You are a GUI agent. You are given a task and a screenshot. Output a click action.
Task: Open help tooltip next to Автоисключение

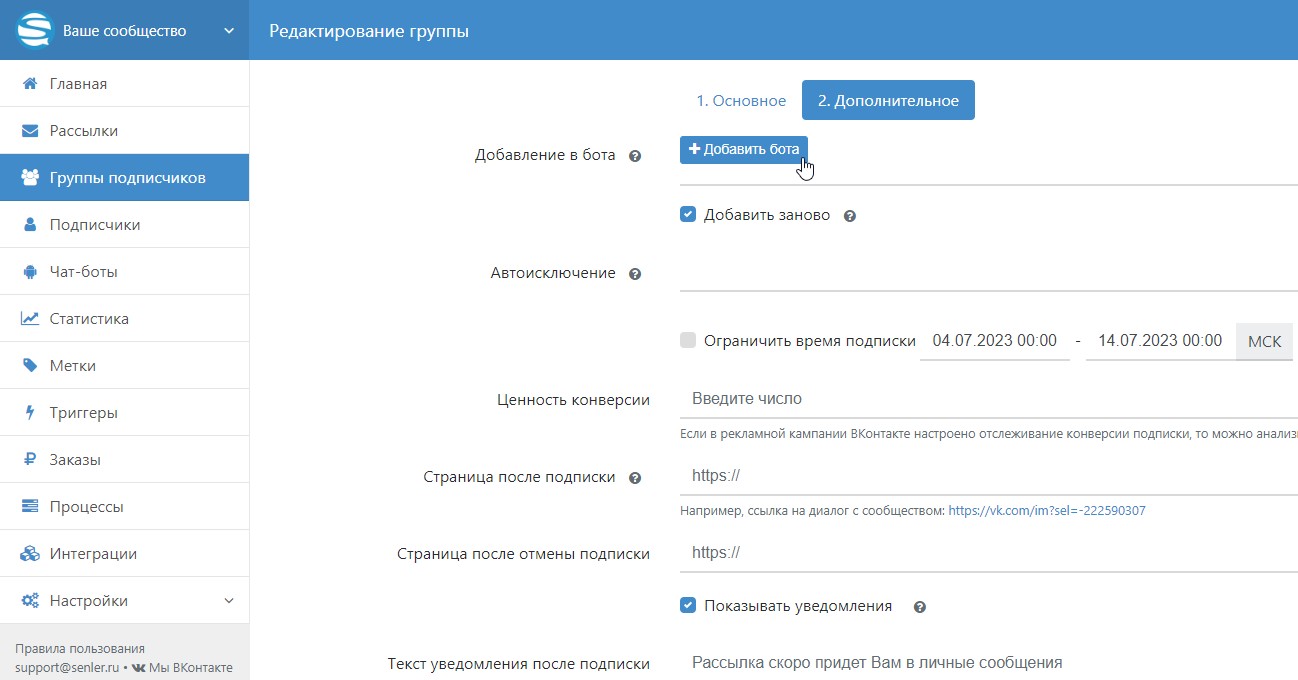coord(634,274)
